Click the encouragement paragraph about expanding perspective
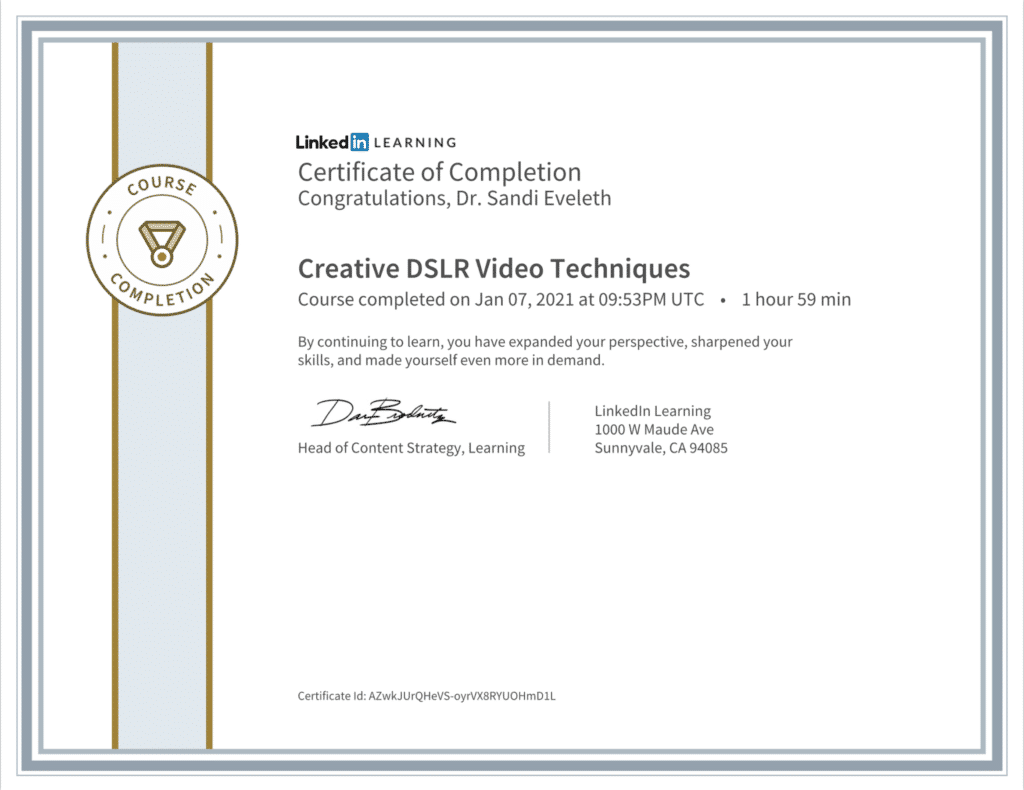Image resolution: width=1024 pixels, height=790 pixels. pos(544,350)
